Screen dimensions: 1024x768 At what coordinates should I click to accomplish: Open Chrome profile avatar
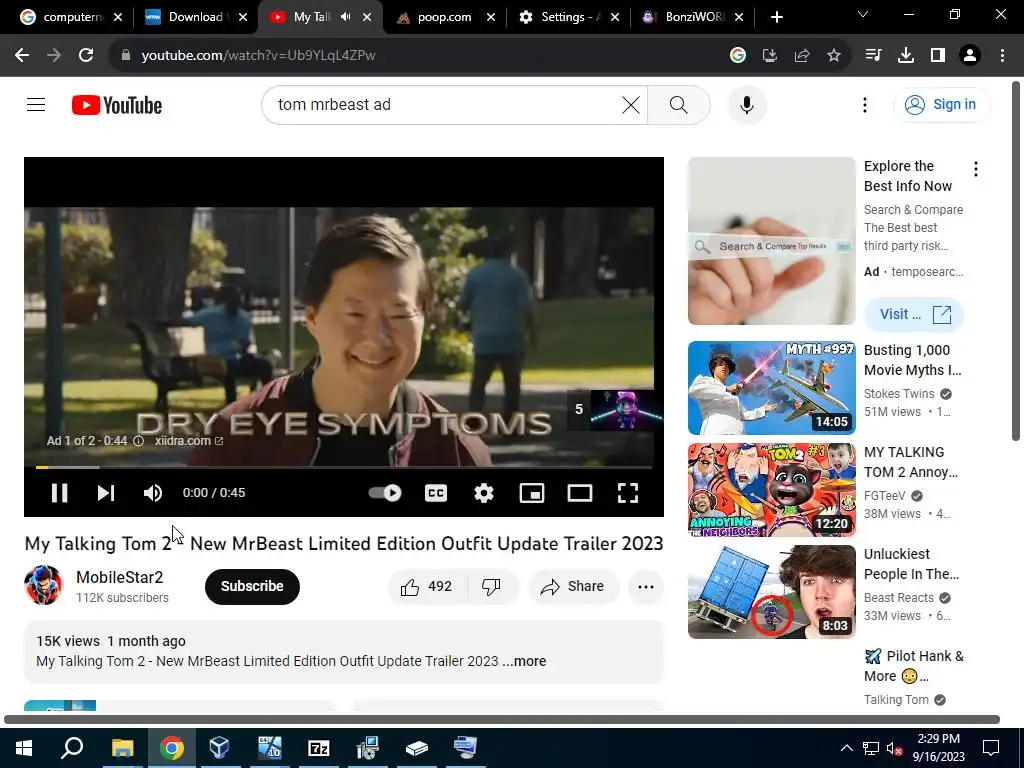(970, 56)
